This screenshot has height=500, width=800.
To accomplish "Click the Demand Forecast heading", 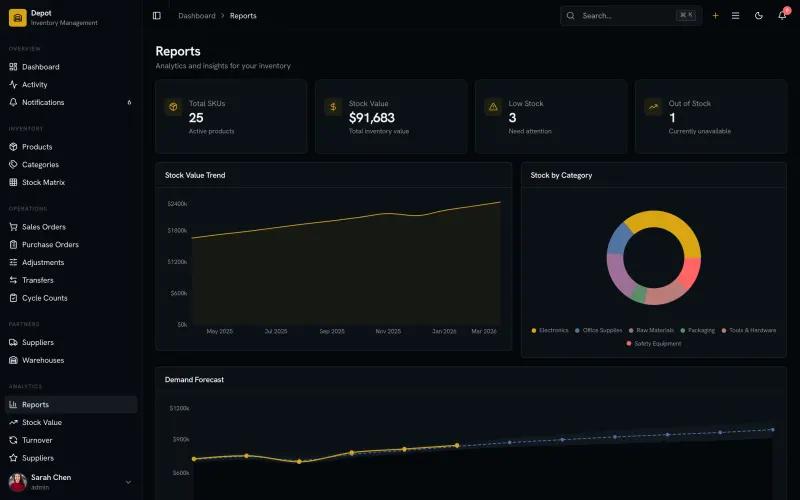I will (194, 380).
